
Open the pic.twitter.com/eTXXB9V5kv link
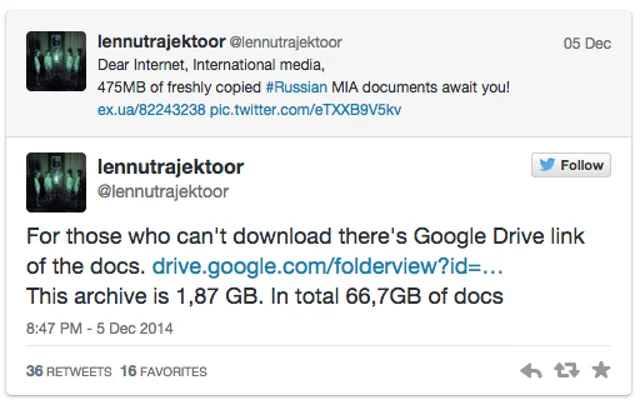305,110
